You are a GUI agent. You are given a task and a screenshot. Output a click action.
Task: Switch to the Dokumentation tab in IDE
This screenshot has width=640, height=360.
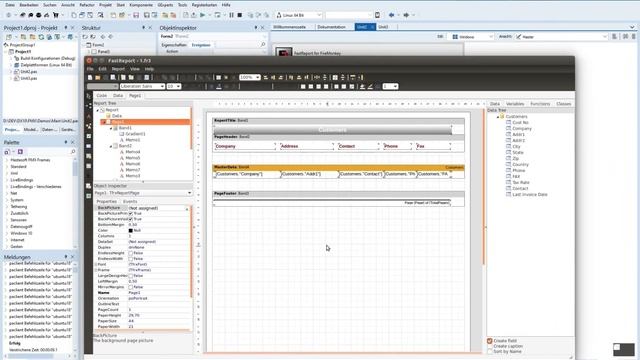[331, 27]
